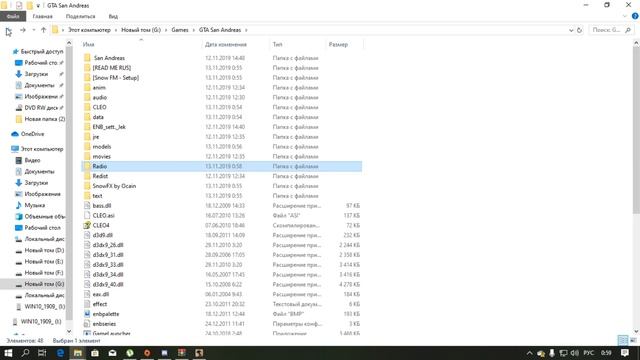The image size is (640, 360).
Task: Open Microsoft Store from taskbar
Action: [95, 353]
